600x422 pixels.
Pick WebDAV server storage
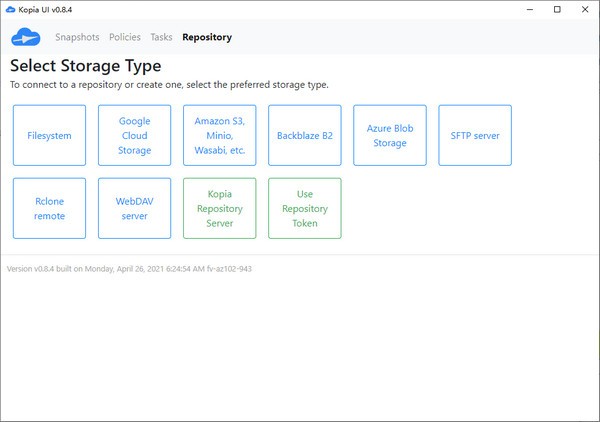134,208
